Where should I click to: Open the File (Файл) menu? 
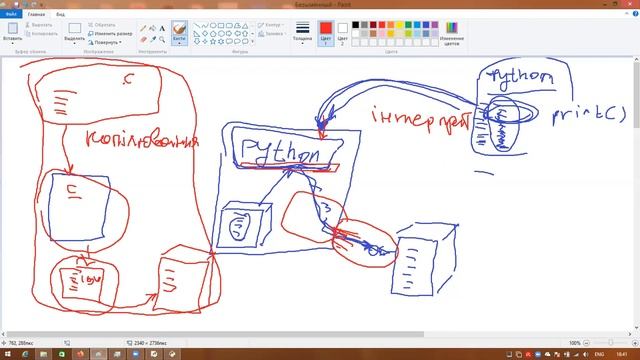tap(11, 14)
